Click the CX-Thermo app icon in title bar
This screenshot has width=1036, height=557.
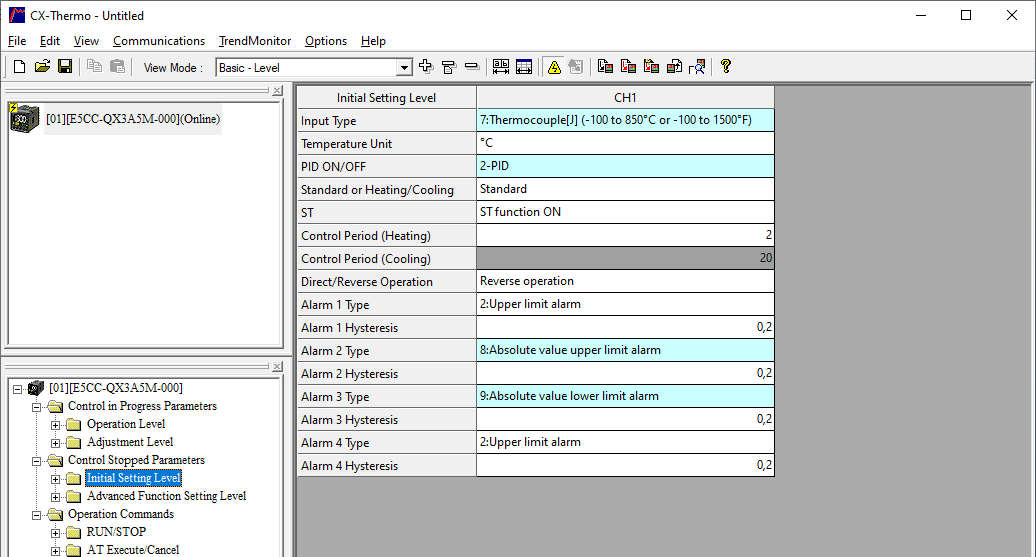click(x=17, y=15)
